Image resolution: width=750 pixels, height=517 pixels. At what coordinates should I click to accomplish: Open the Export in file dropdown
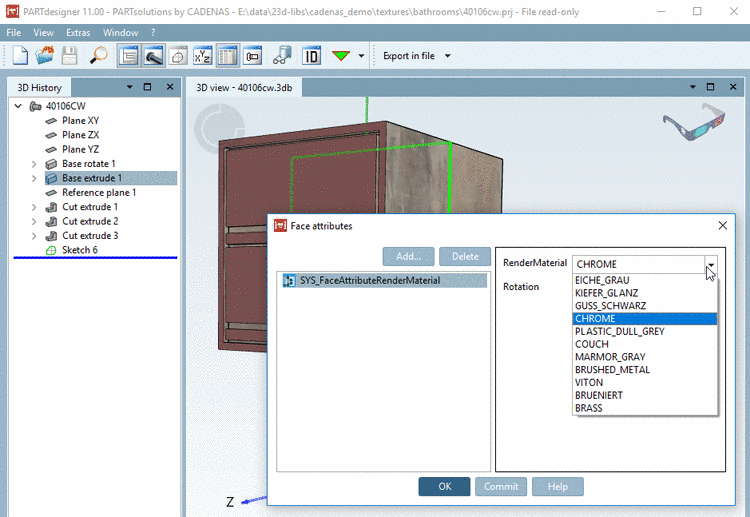pyautogui.click(x=448, y=56)
